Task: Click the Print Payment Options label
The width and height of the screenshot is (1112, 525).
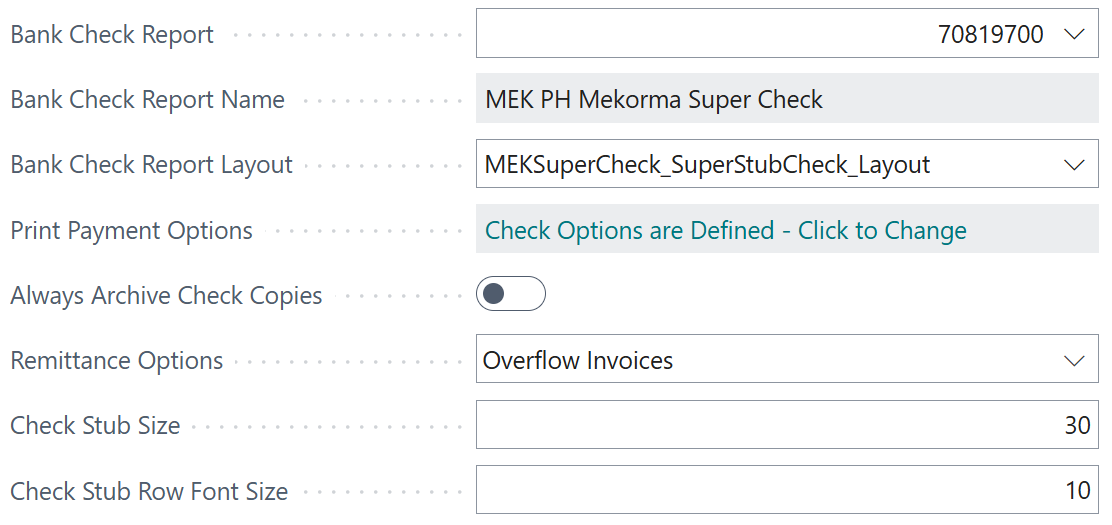Action: [x=131, y=231]
